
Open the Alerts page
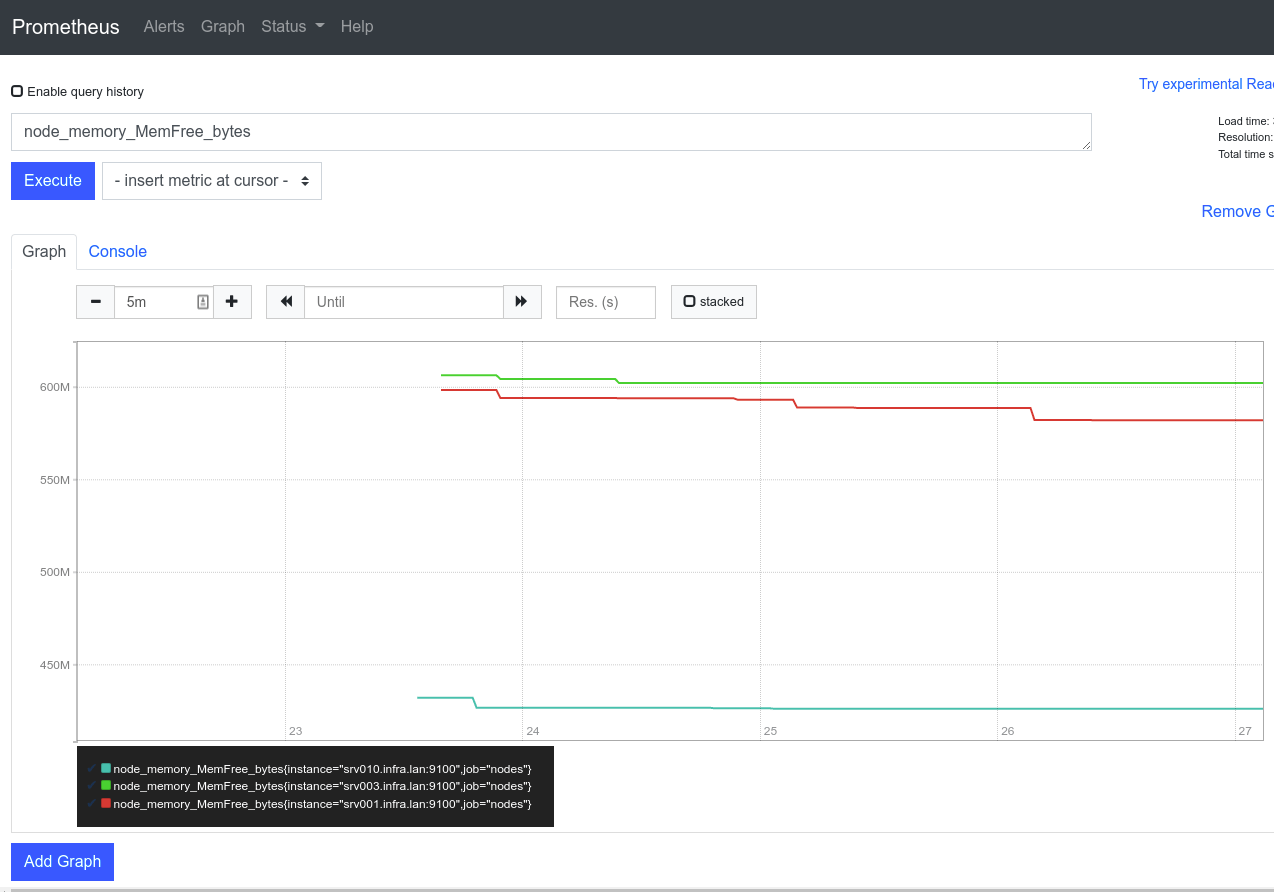pyautogui.click(x=163, y=26)
